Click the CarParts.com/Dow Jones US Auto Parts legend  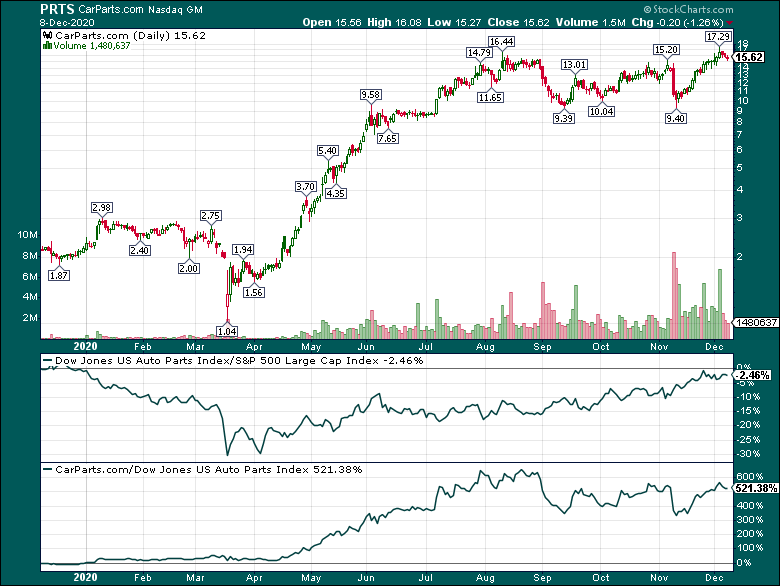(x=202, y=469)
